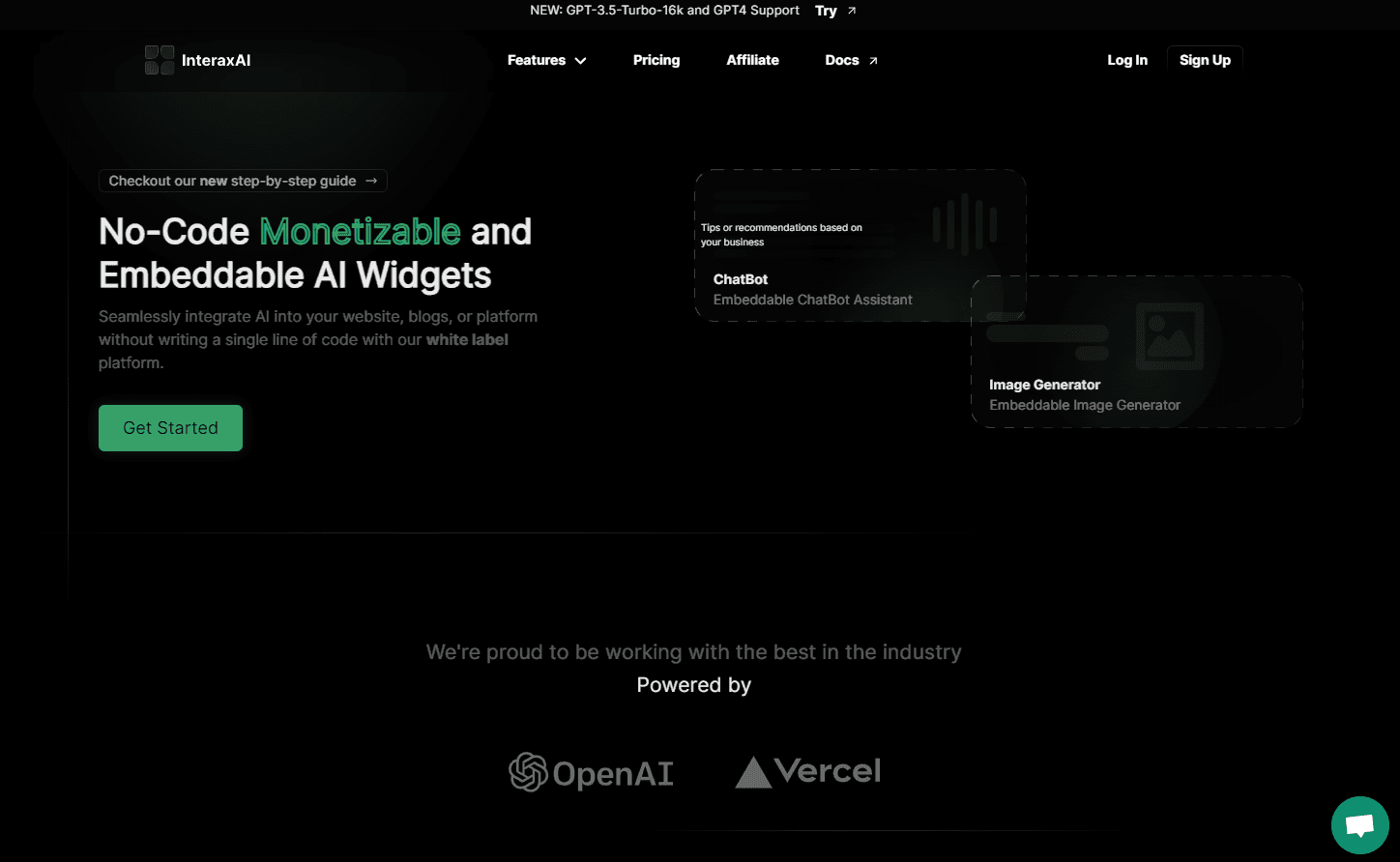
Task: Click the Sign Up button
Action: tap(1205, 60)
